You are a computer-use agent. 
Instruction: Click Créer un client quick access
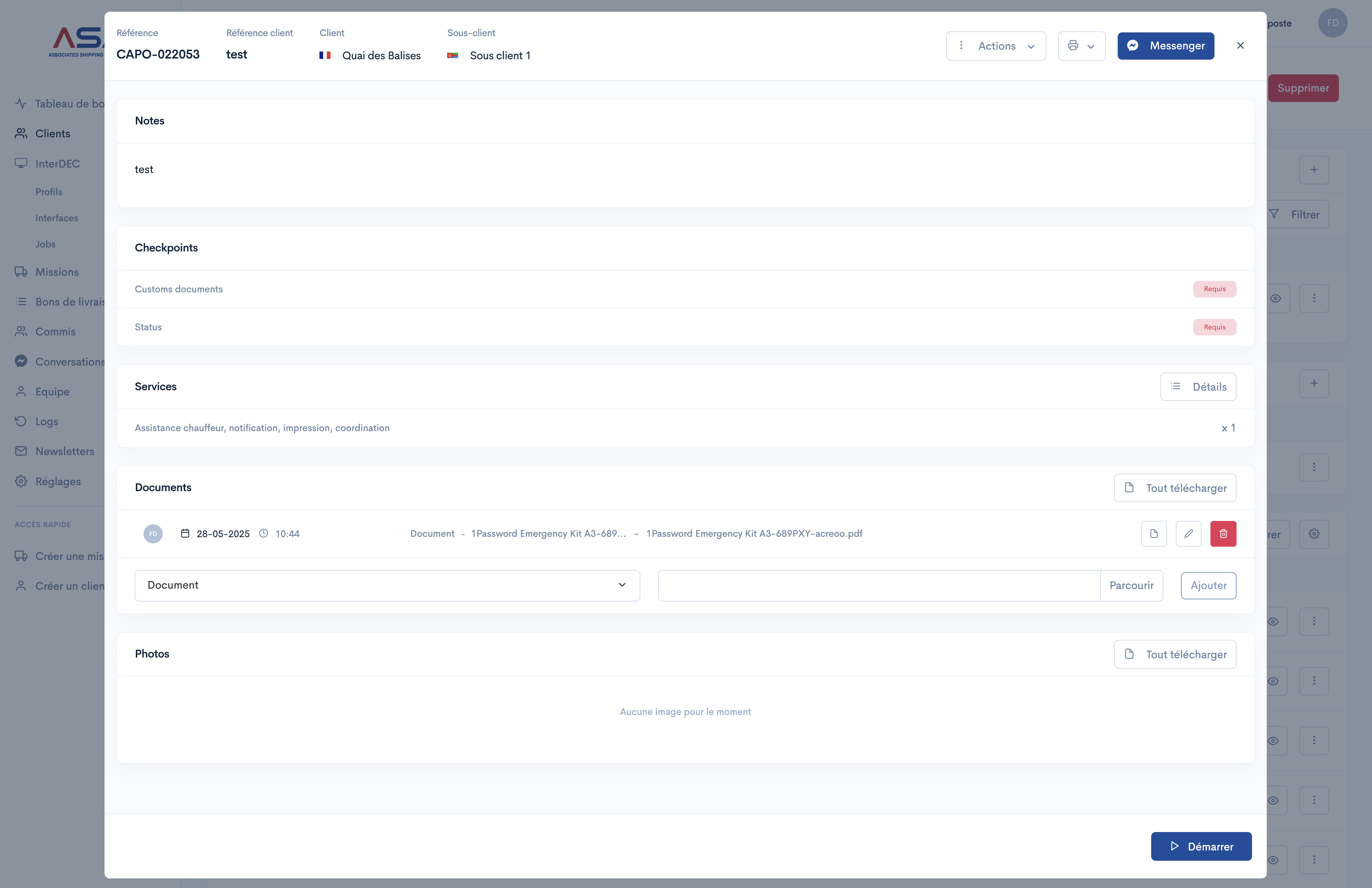click(x=59, y=586)
